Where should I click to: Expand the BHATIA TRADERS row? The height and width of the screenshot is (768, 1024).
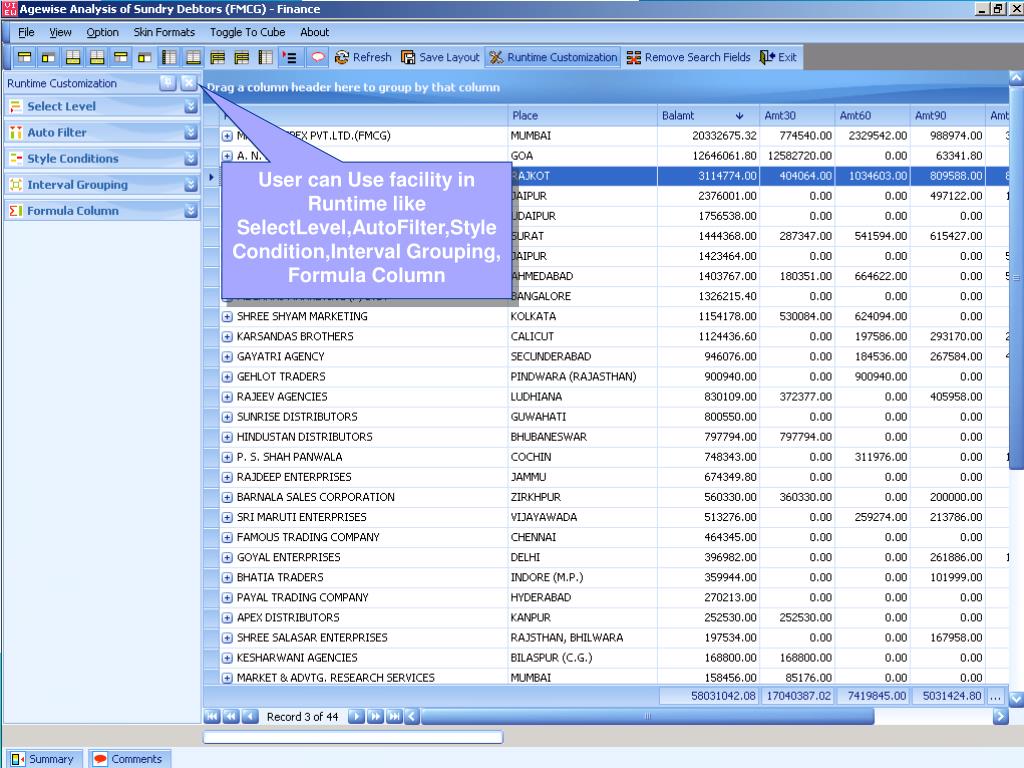coord(227,578)
